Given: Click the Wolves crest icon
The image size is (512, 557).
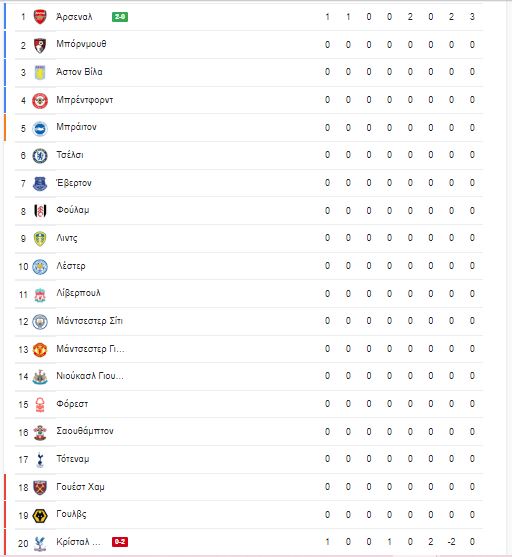Looking at the screenshot, I should click(40, 515).
